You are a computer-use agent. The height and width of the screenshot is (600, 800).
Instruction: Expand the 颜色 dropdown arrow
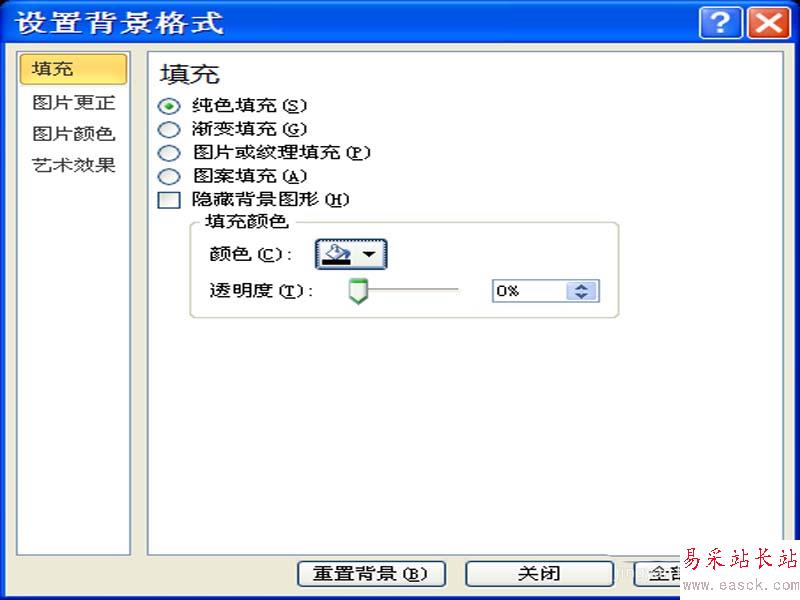click(369, 254)
